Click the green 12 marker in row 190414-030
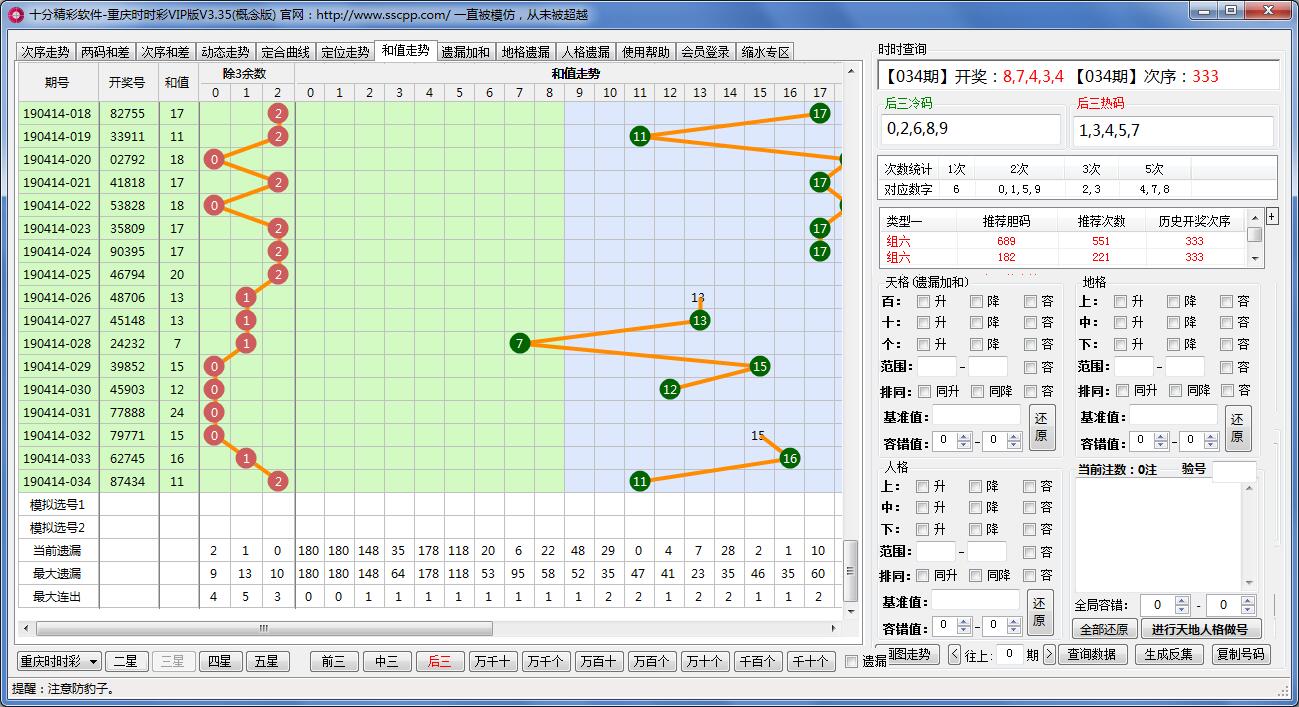 tap(670, 389)
